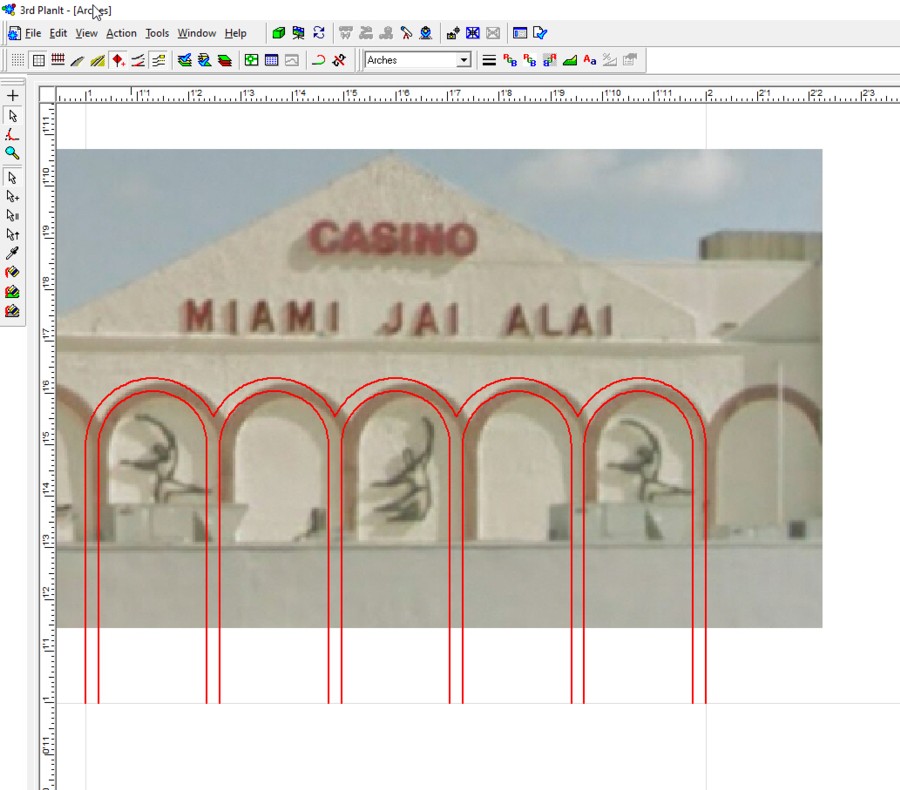
Task: Select the paint bucket with gray base
Action: point(13,312)
